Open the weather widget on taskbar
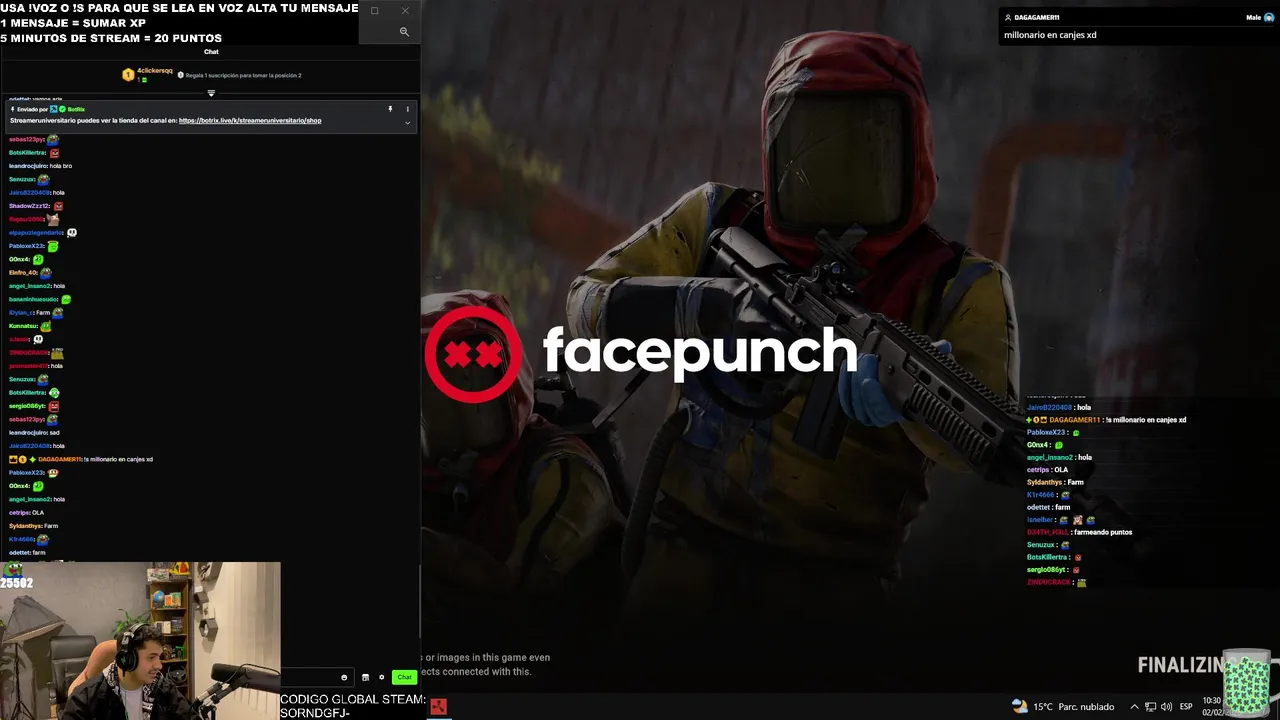Screen dimensions: 1280x720 point(1061,706)
